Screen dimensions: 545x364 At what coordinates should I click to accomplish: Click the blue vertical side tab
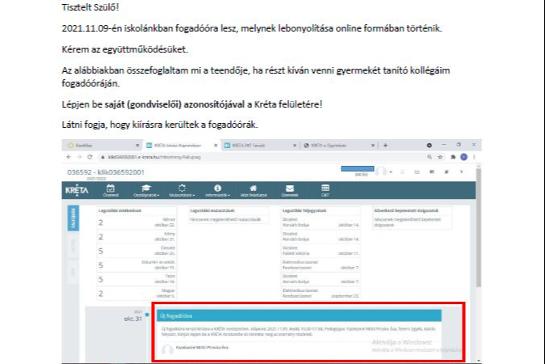pyautogui.click(x=73, y=218)
